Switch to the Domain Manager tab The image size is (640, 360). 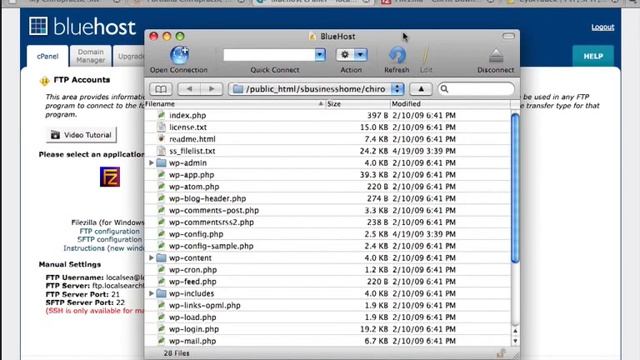click(x=91, y=56)
